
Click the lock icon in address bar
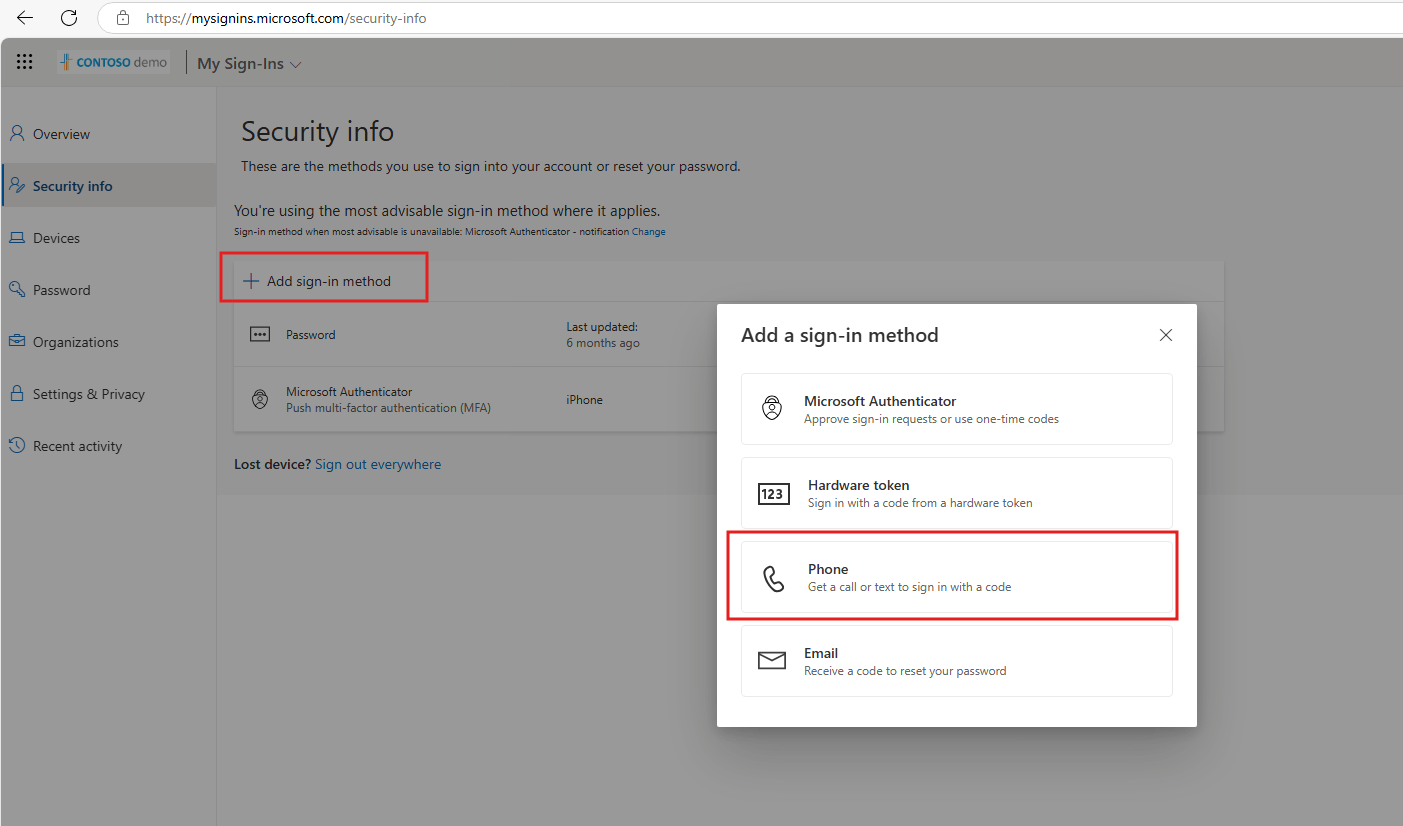(123, 18)
